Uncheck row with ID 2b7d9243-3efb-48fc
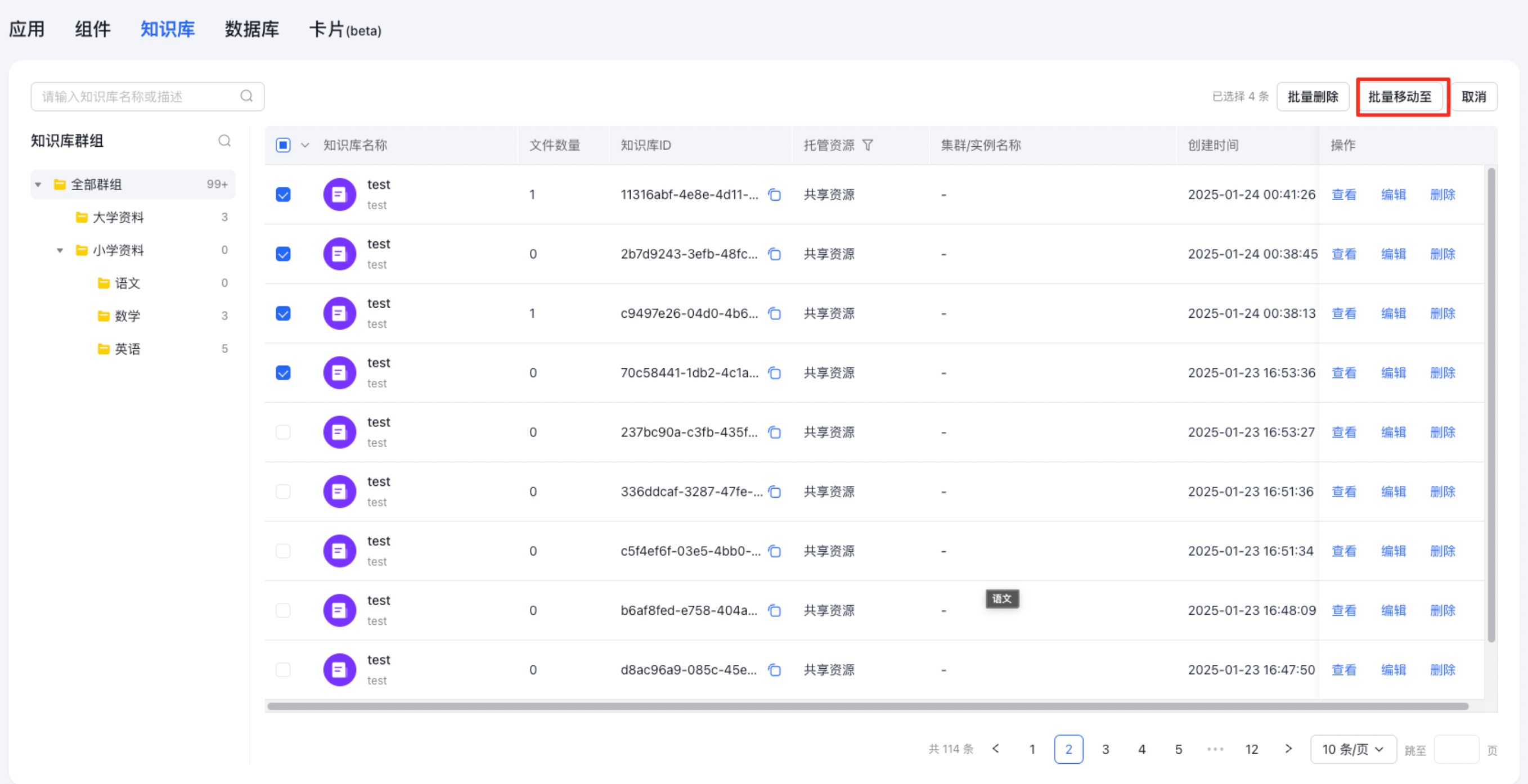Image resolution: width=1528 pixels, height=784 pixels. pos(283,254)
